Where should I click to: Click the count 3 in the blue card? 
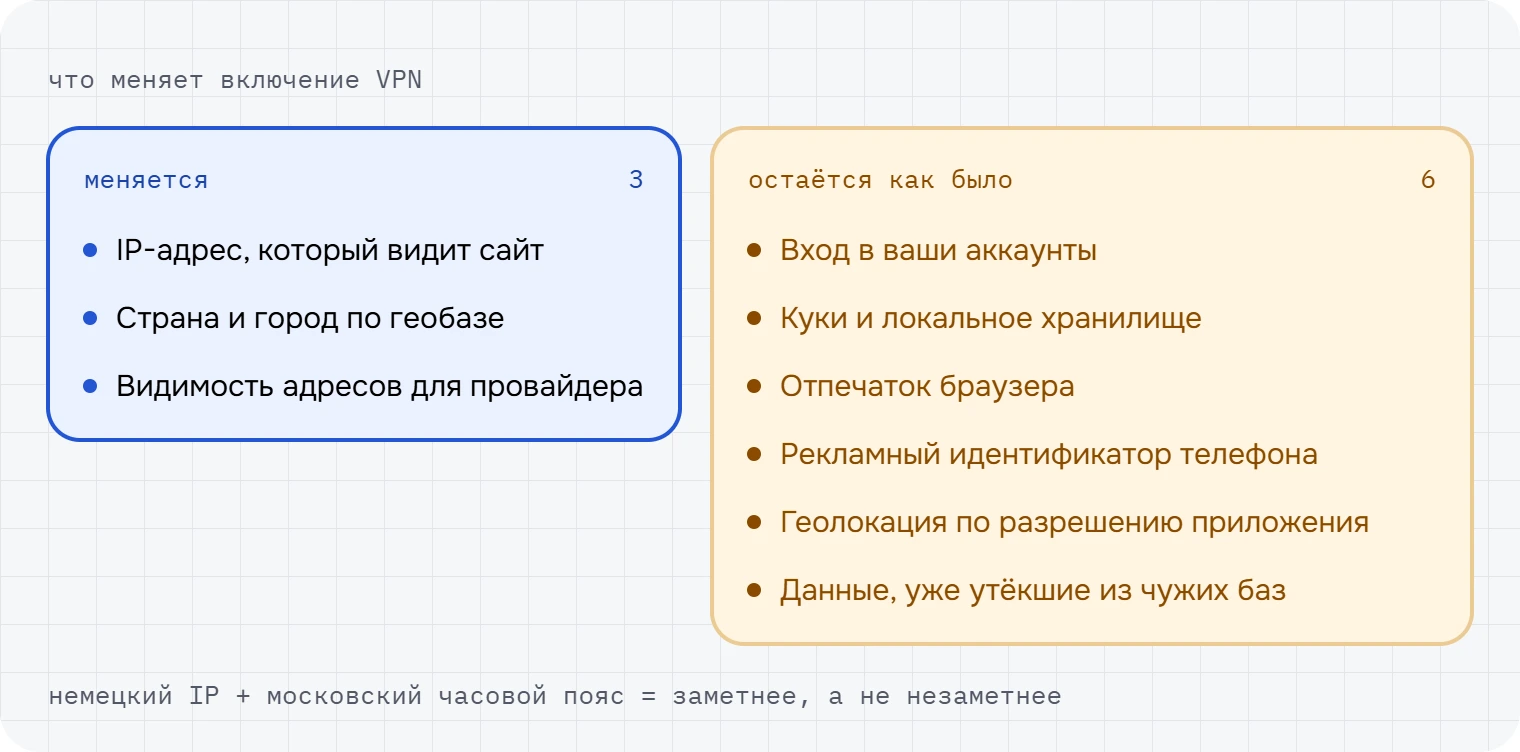(636, 181)
